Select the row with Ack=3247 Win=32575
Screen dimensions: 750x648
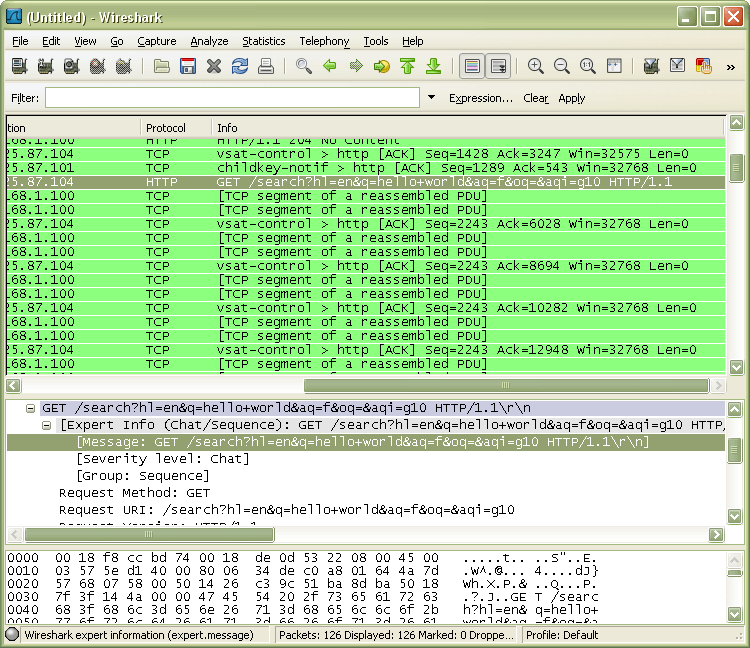click(x=365, y=154)
